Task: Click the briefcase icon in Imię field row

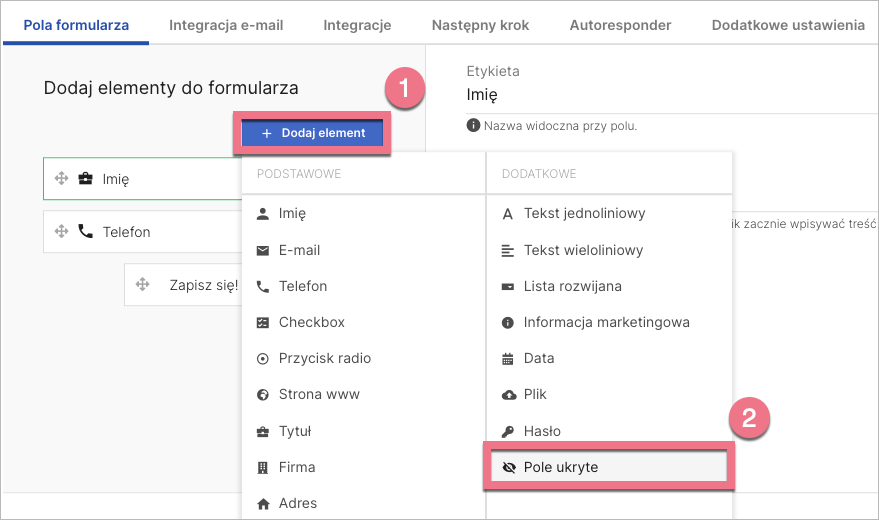Action: click(x=85, y=179)
